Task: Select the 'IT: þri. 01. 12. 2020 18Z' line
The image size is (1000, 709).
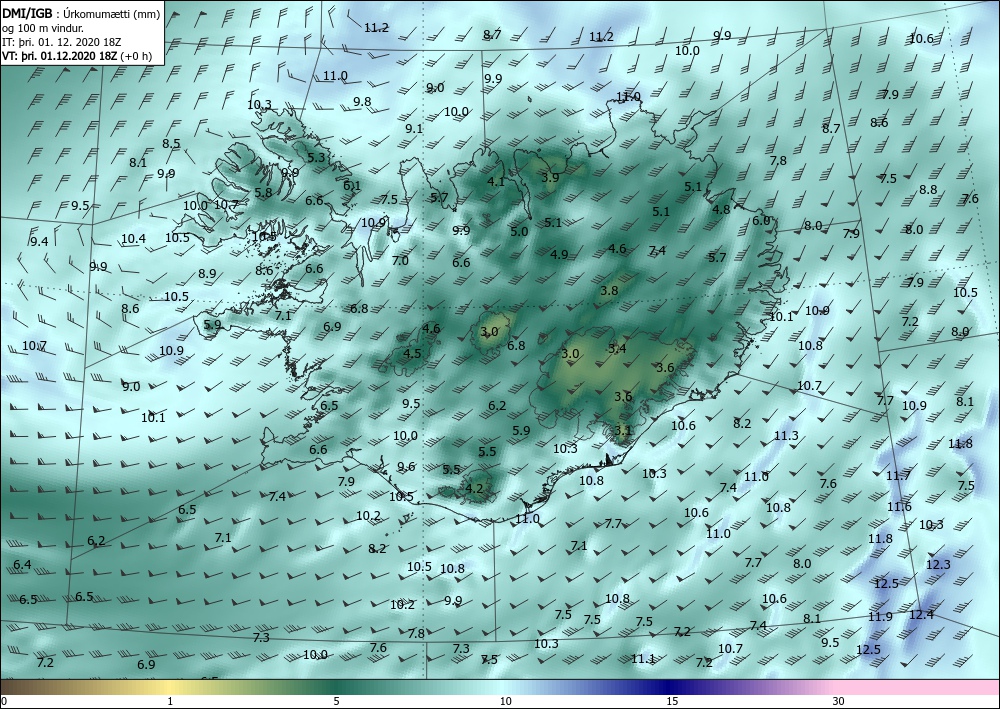Action: [x=62, y=42]
